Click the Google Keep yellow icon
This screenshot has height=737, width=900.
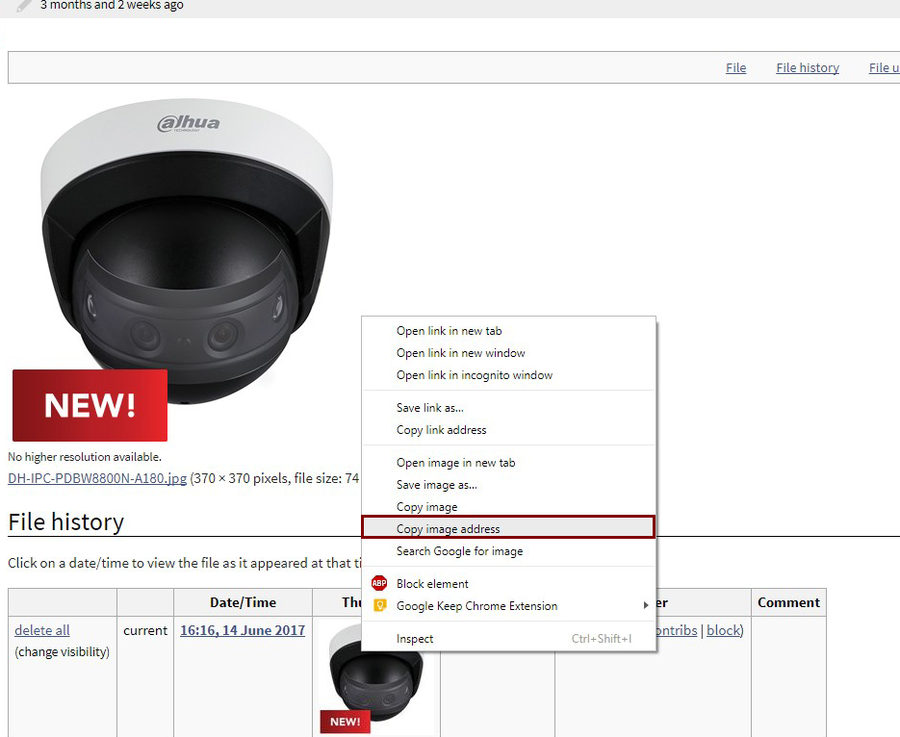pyautogui.click(x=379, y=606)
